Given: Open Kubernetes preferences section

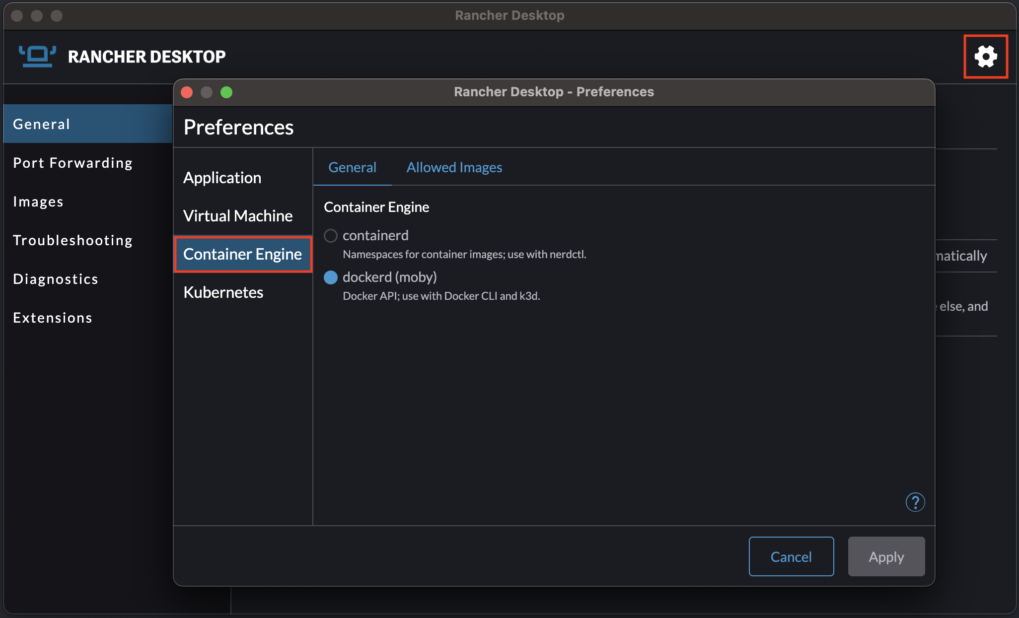Looking at the screenshot, I should [223, 293].
